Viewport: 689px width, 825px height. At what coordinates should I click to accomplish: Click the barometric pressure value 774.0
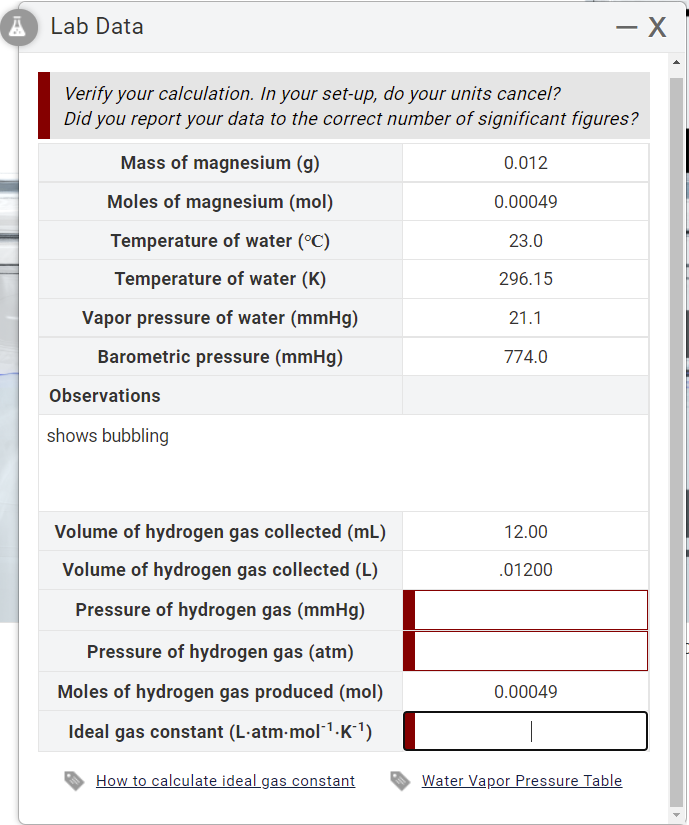[x=525, y=356]
